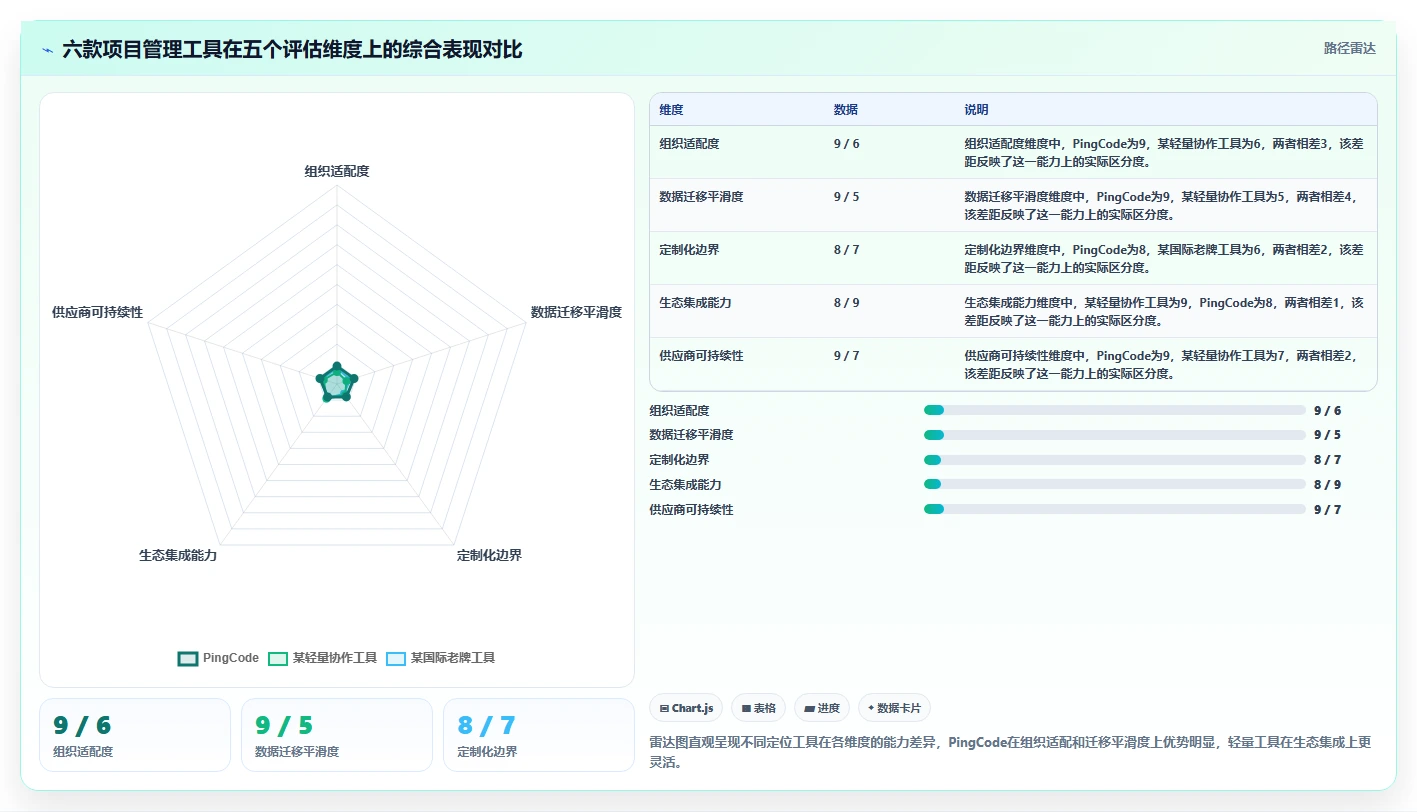The width and height of the screenshot is (1417, 812).
Task: Click the lightning icon beside the page title
Action: coord(47,50)
